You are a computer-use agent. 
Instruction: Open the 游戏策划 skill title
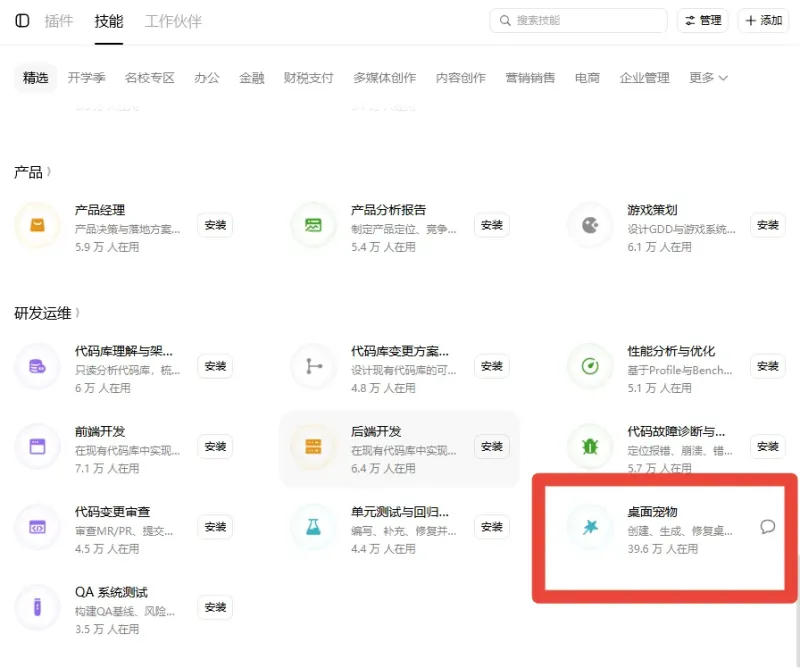pyautogui.click(x=652, y=210)
